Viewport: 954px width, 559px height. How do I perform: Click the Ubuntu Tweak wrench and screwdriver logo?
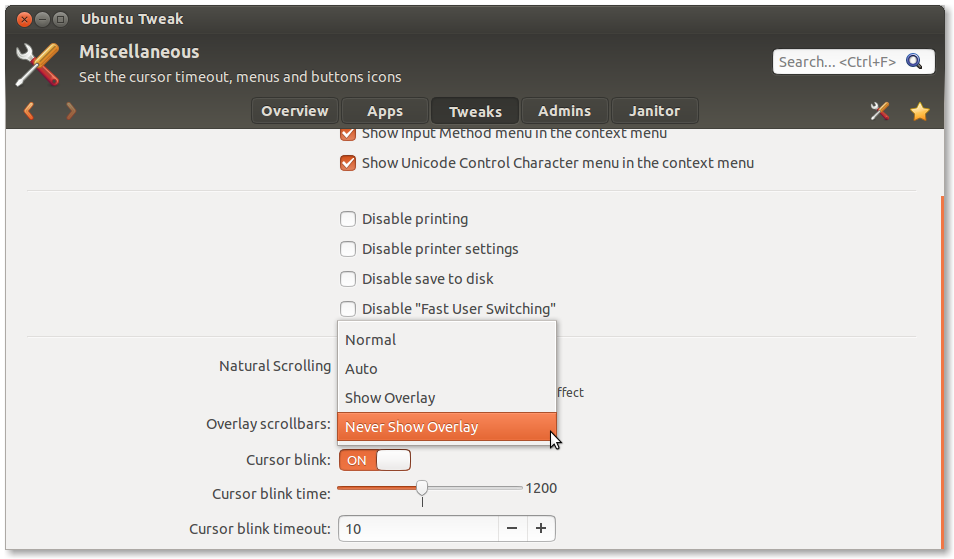coord(38,64)
